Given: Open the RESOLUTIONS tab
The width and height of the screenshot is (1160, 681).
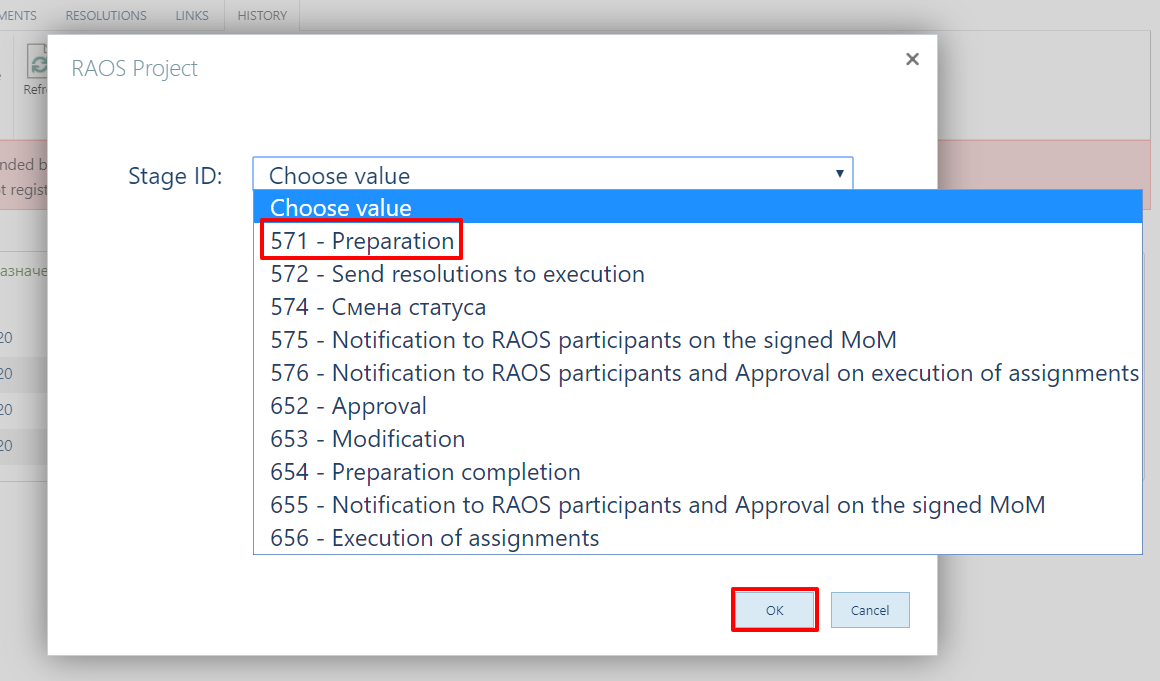Looking at the screenshot, I should click(106, 16).
